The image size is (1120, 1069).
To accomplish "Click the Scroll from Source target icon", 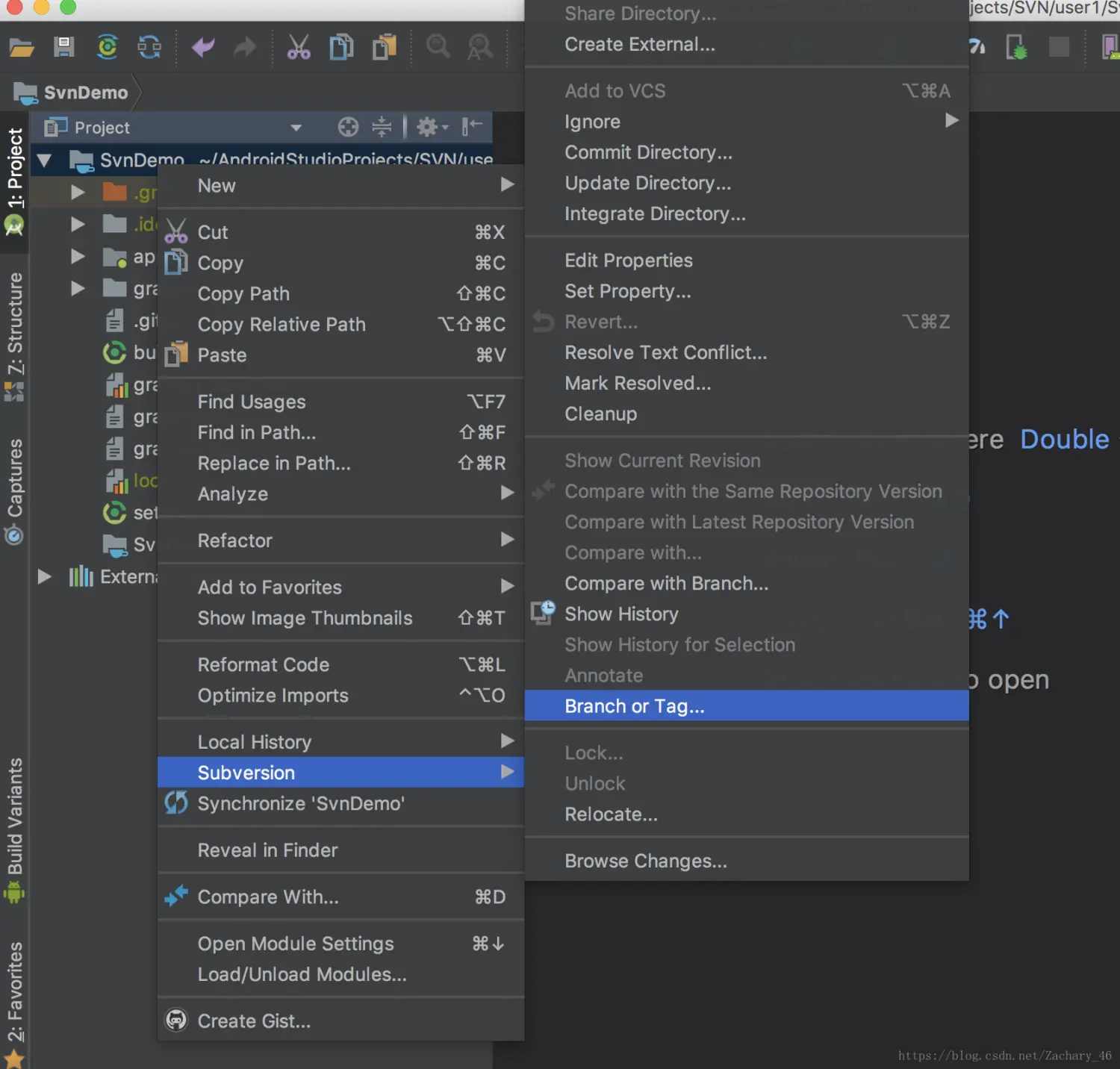I will pos(348,127).
